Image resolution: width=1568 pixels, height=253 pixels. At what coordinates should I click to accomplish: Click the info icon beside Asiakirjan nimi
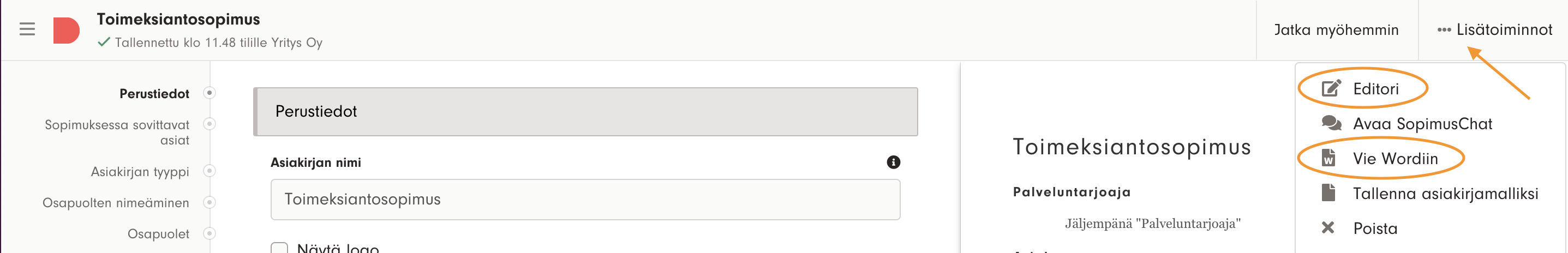[x=893, y=162]
